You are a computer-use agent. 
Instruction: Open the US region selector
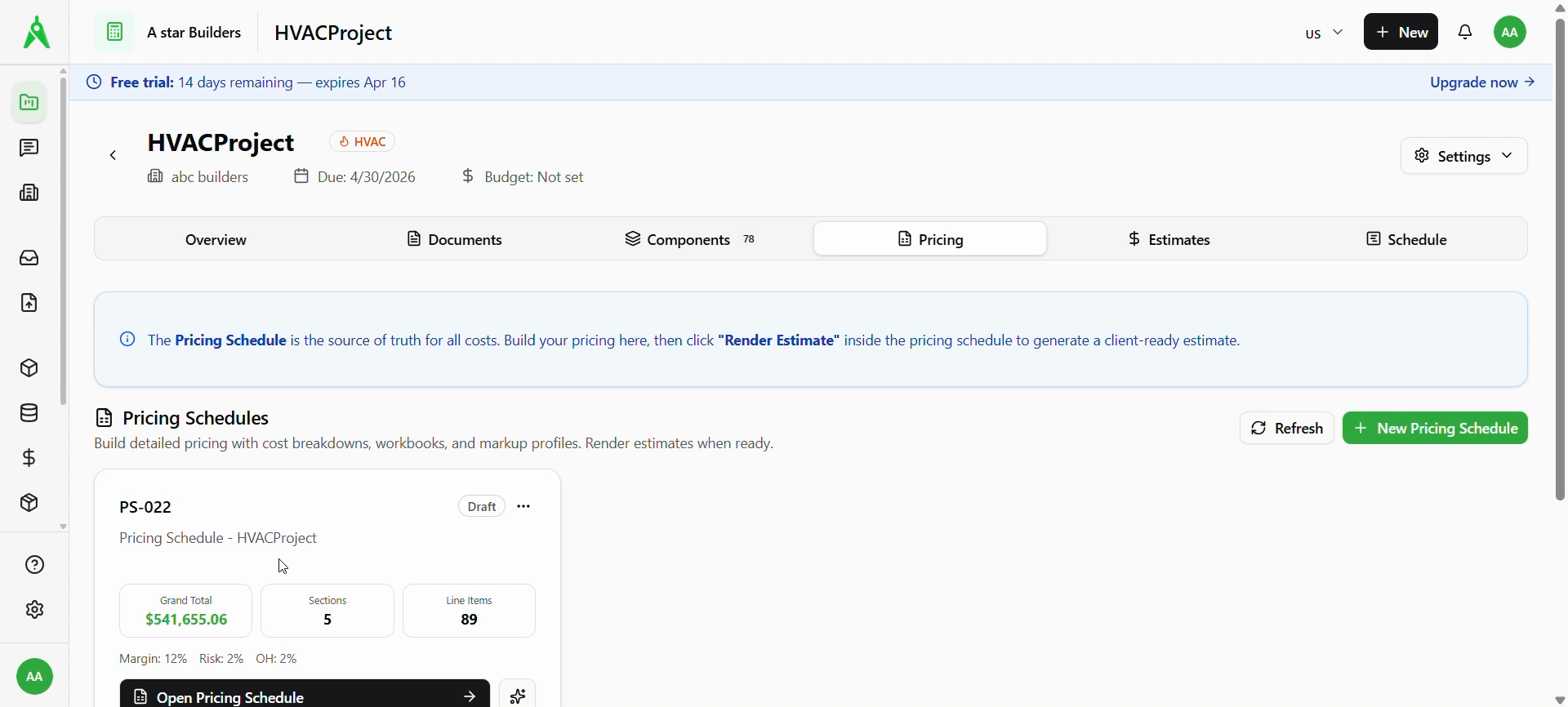[1323, 33]
